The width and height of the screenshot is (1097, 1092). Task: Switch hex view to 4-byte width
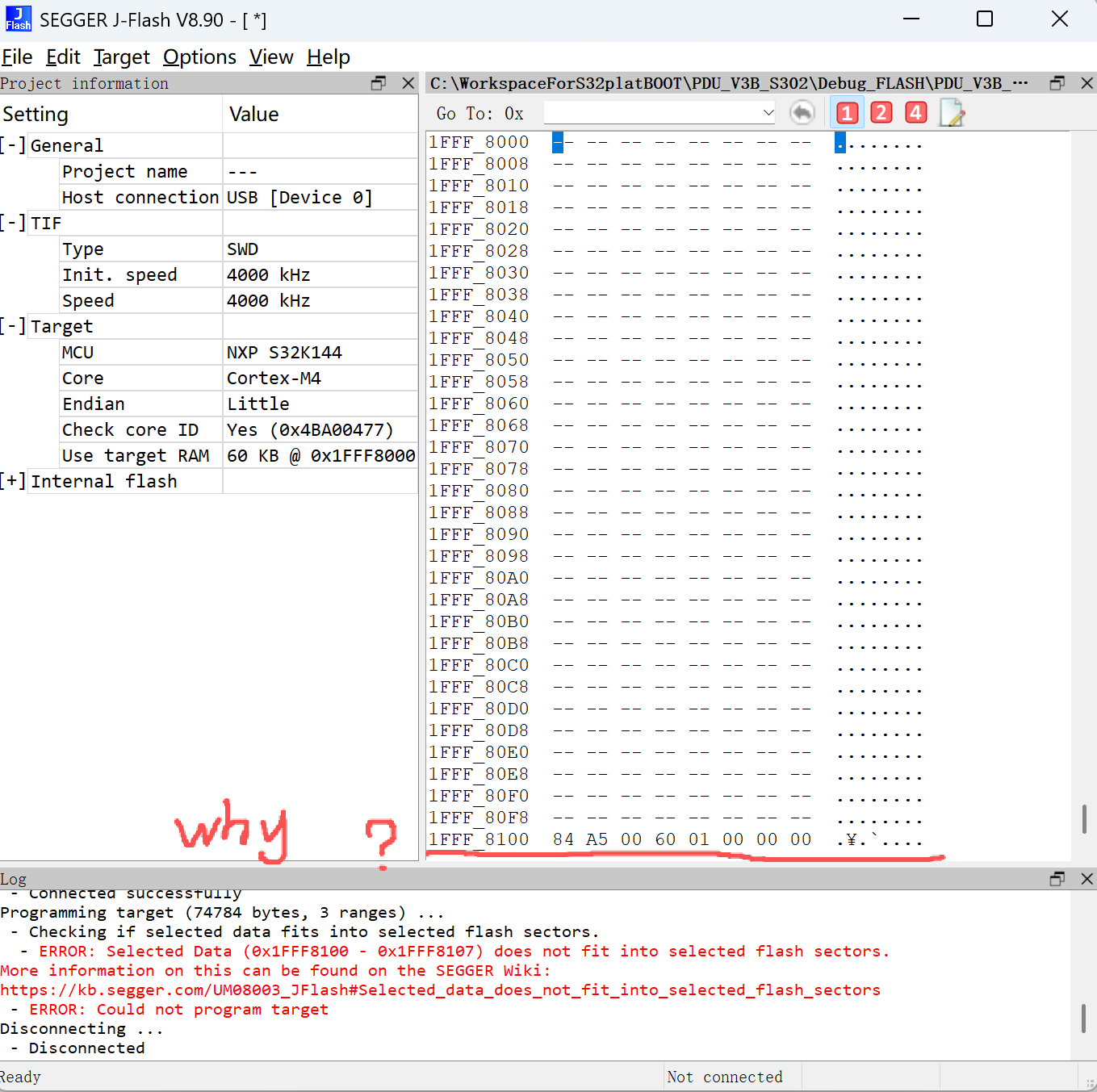(916, 113)
